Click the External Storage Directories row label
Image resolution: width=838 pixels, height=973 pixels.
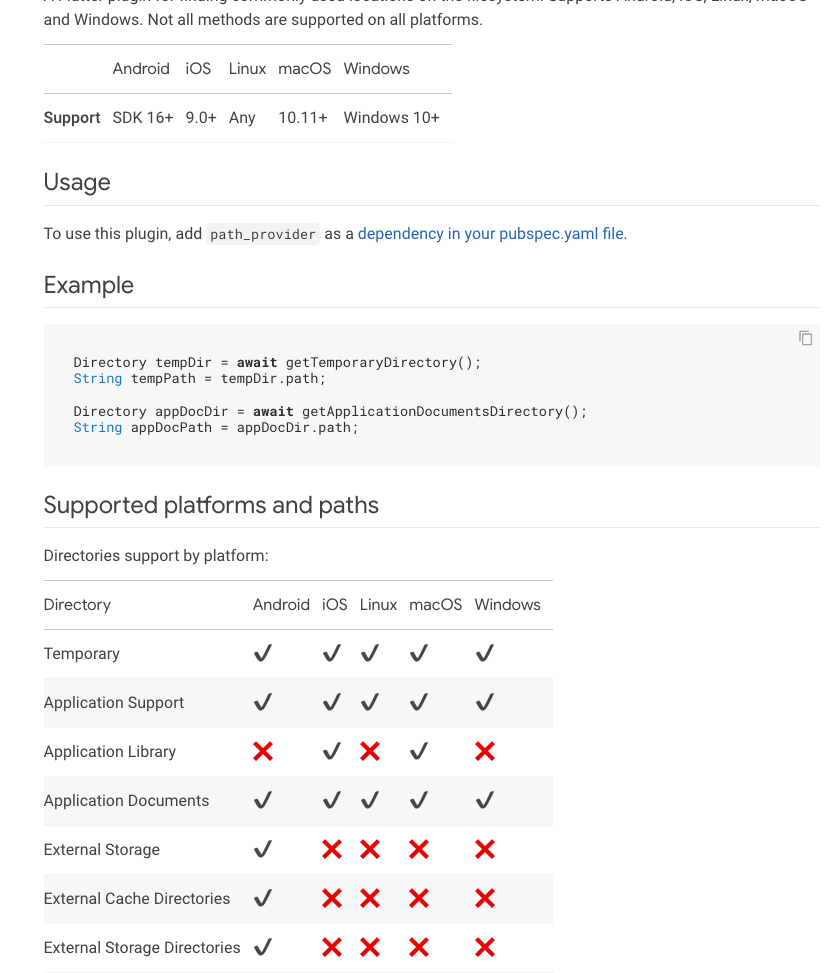tap(142, 947)
